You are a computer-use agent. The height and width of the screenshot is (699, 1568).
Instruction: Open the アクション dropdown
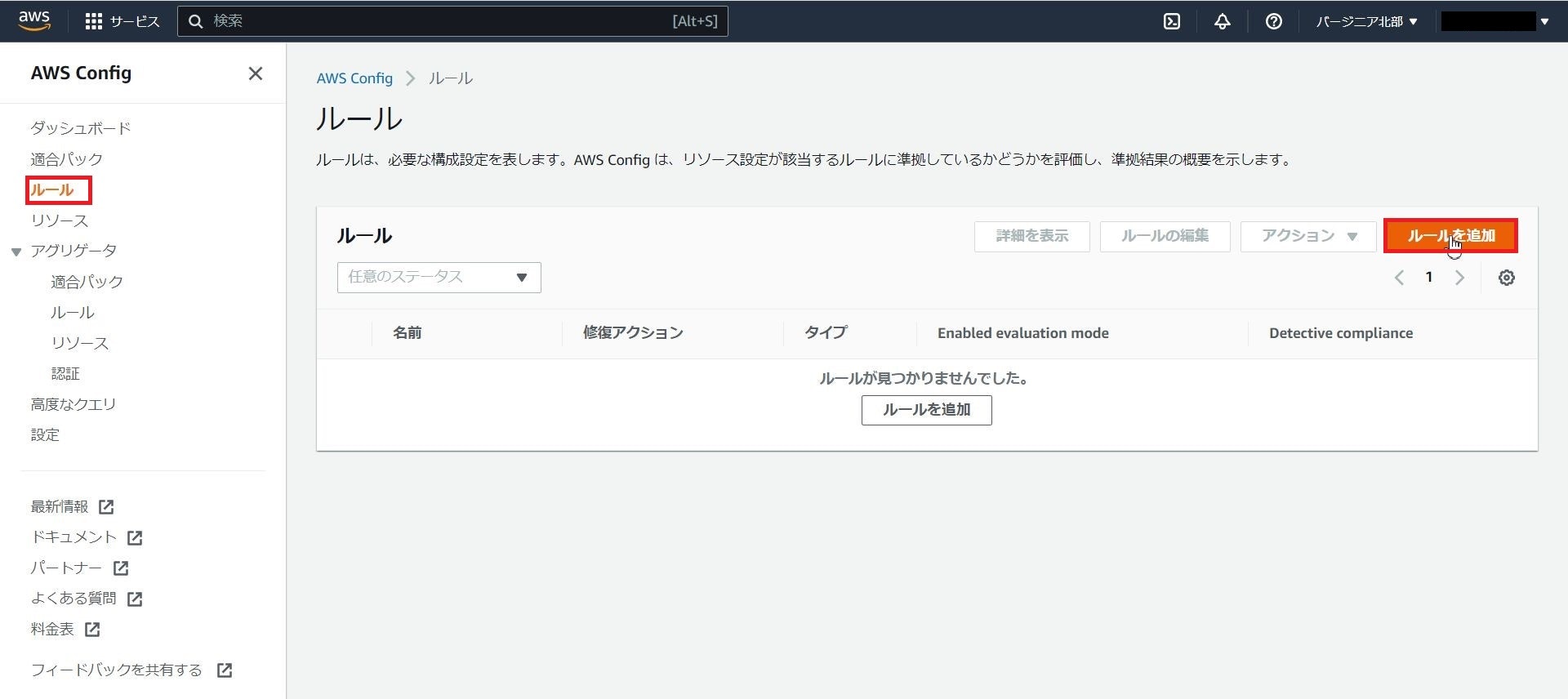tap(1308, 236)
